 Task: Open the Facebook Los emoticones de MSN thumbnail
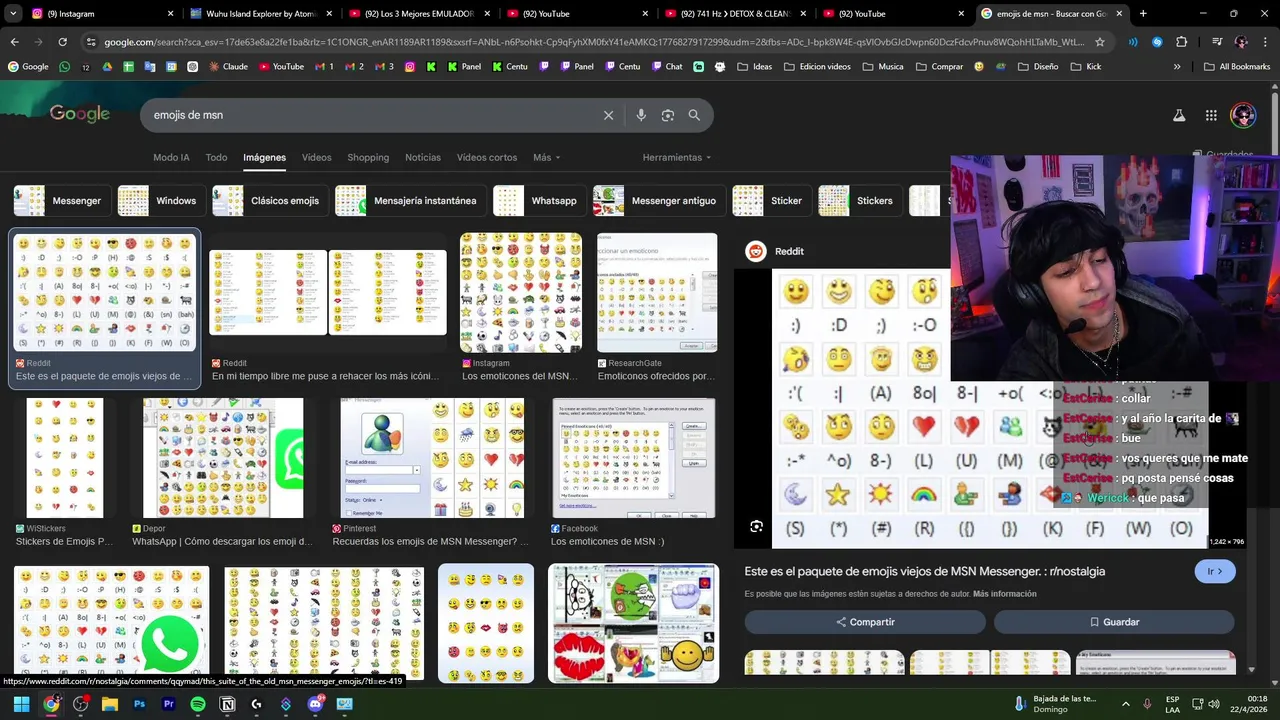[x=634, y=458]
